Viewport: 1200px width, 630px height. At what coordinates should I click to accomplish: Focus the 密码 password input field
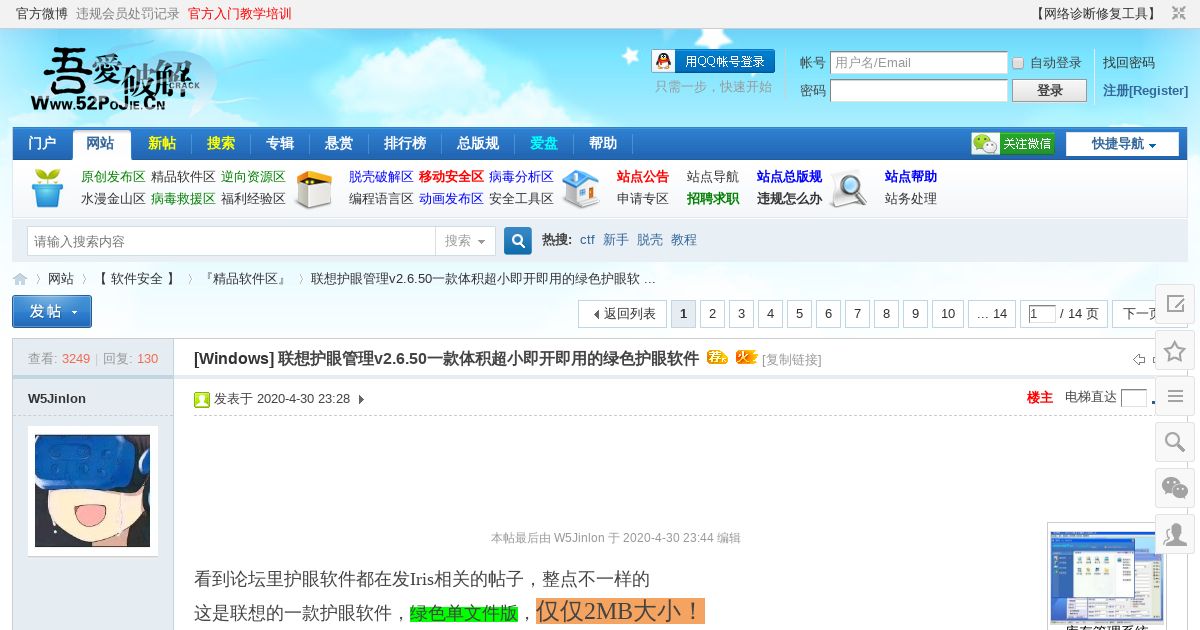(x=919, y=91)
